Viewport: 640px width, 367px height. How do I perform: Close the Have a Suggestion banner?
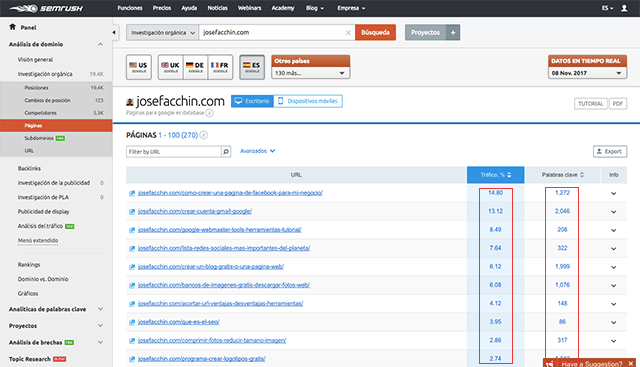[631, 363]
